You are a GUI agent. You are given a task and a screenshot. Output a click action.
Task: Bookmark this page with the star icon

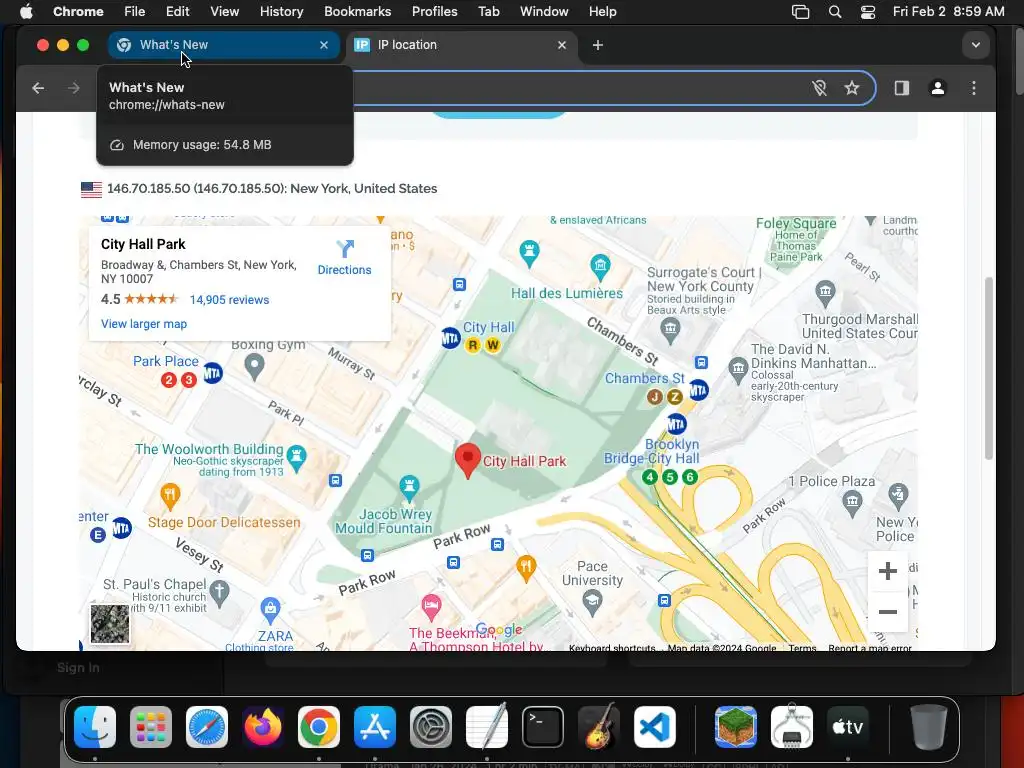[x=852, y=88]
